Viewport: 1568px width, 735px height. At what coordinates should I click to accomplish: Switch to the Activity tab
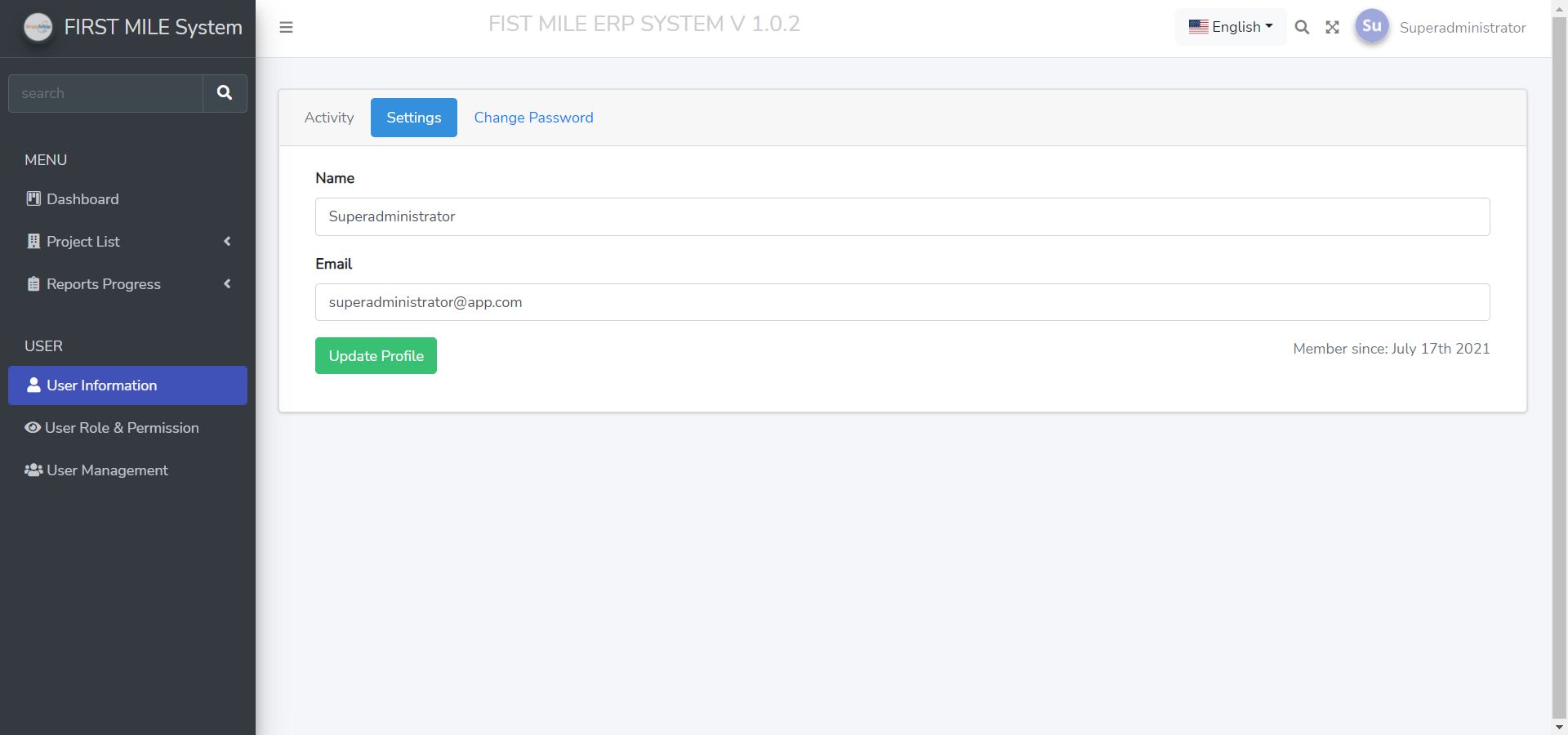tap(329, 117)
